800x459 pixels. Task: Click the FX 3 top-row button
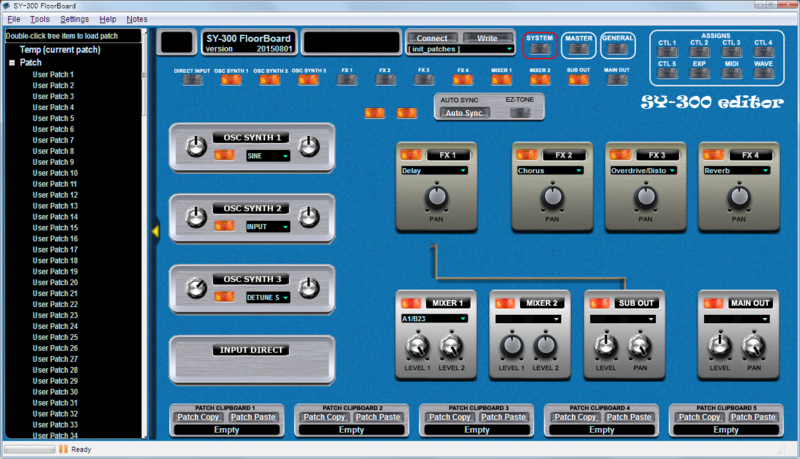pos(424,80)
